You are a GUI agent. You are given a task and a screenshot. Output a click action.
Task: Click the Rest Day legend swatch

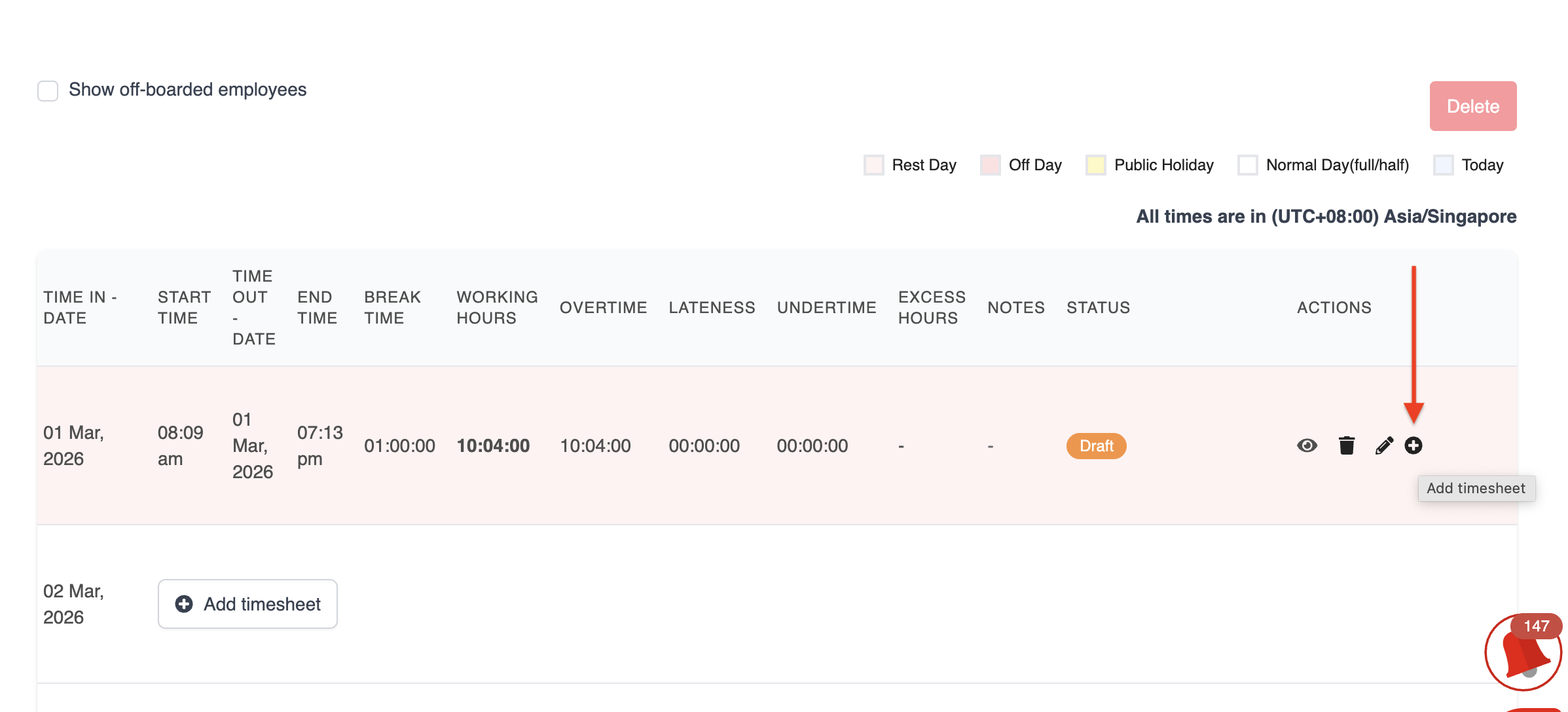(873, 165)
